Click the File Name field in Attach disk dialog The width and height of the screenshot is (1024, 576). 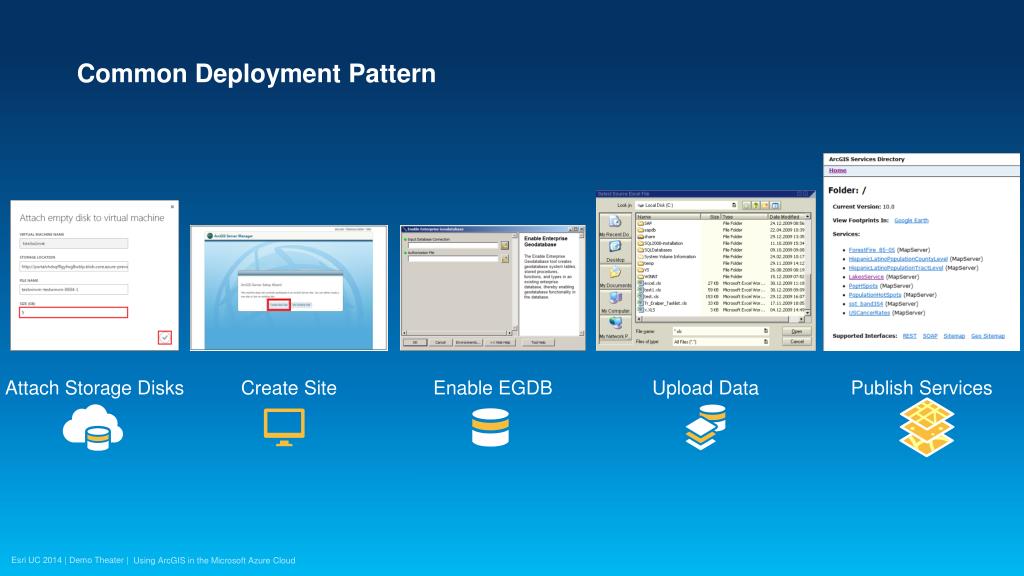click(x=74, y=289)
